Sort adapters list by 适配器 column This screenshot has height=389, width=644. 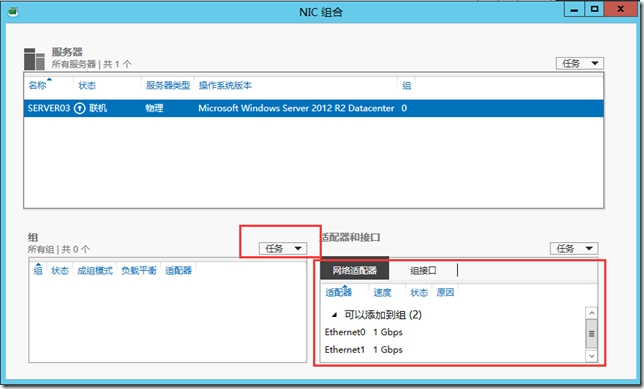[339, 292]
